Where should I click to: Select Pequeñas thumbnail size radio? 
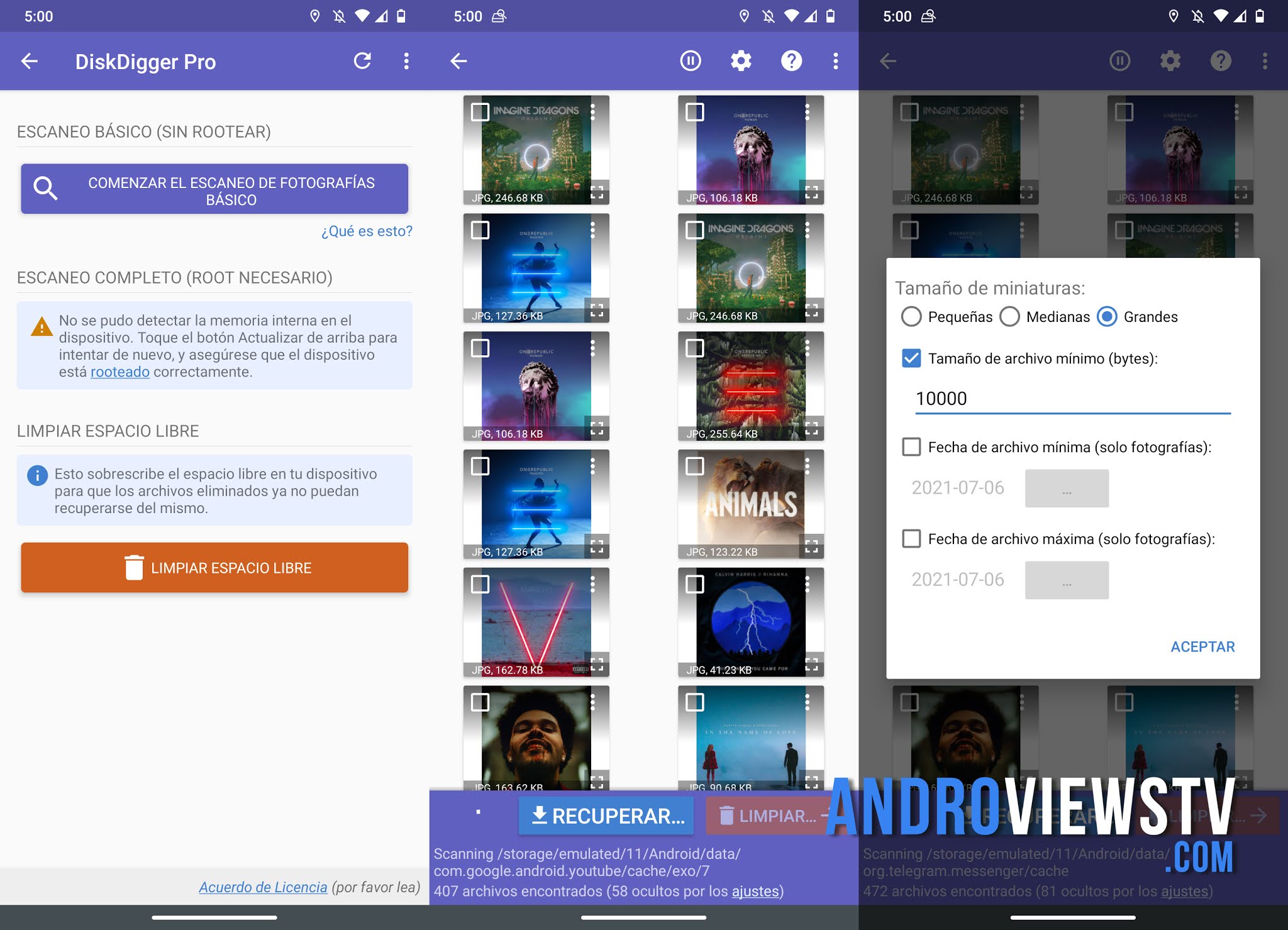coord(911,316)
